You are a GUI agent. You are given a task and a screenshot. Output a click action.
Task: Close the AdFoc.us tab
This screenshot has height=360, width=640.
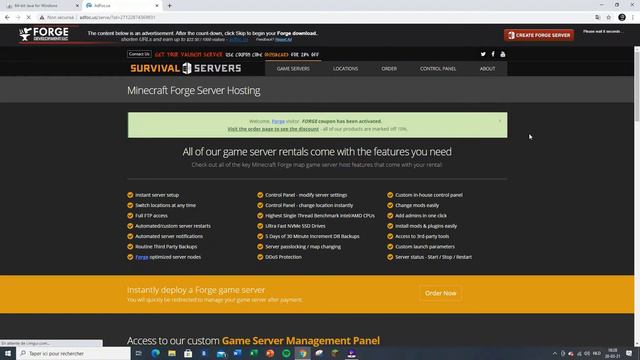coord(157,6)
